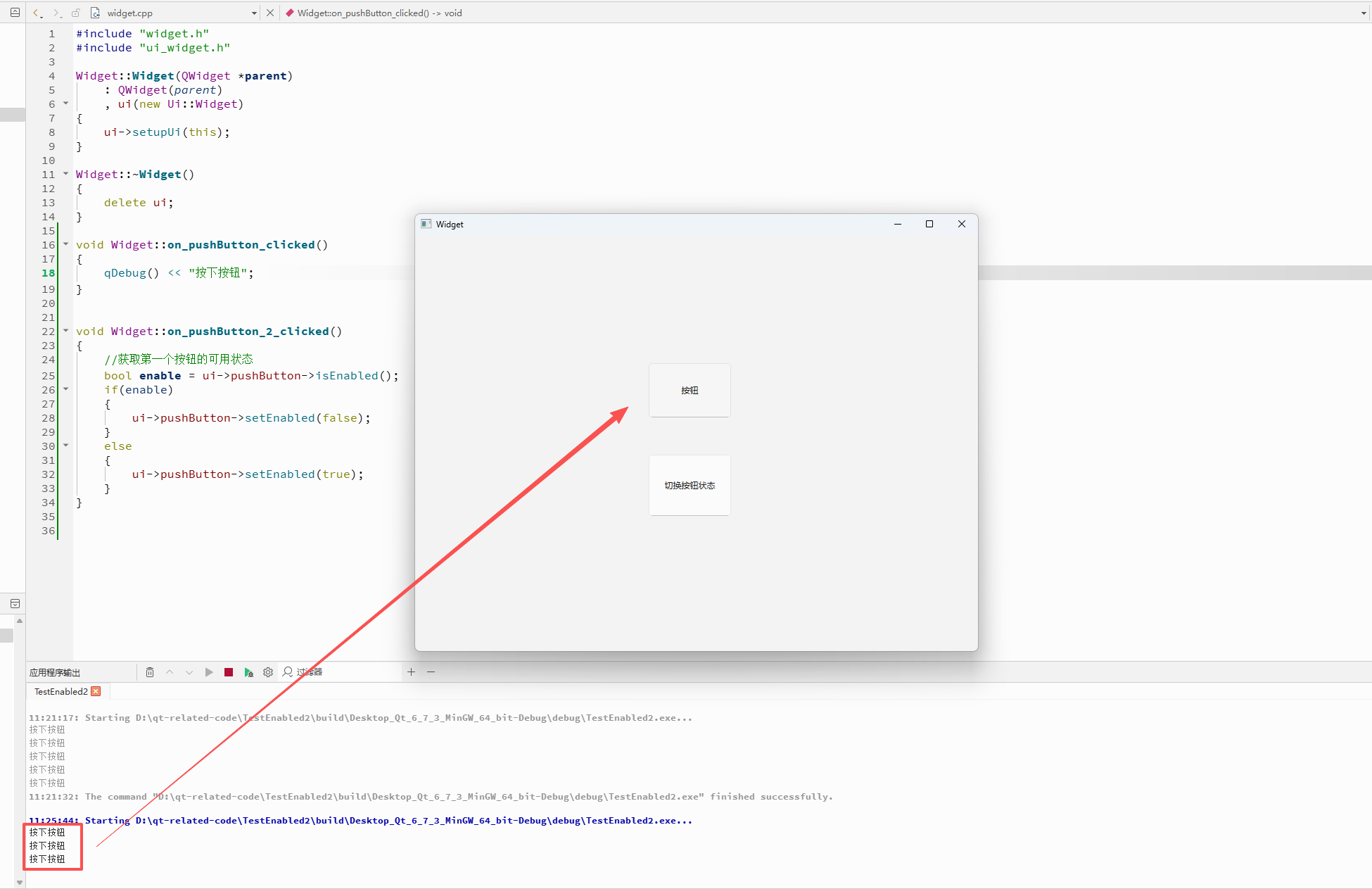Go back with the orange left arrow

[37, 13]
